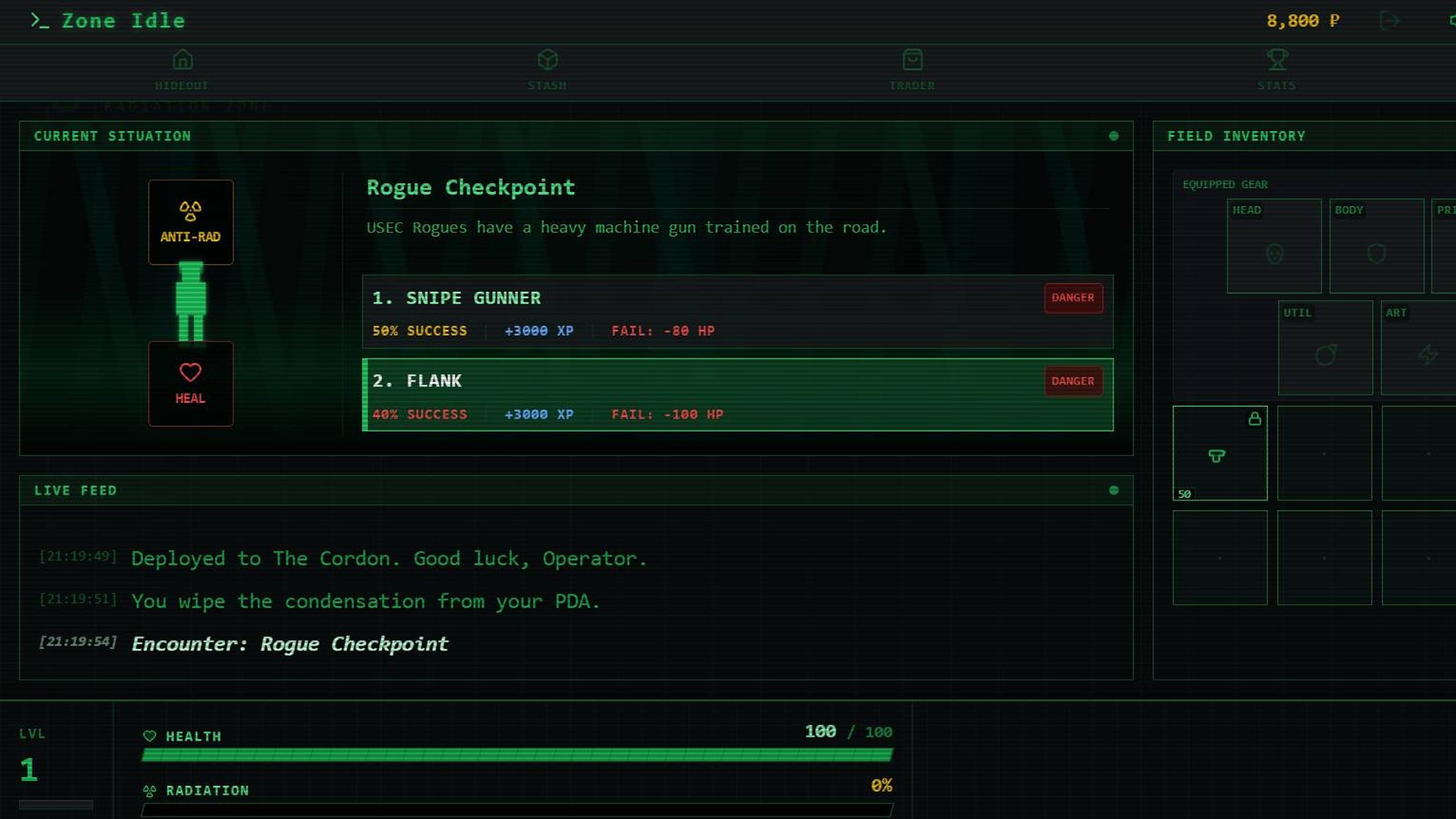Click the Danger badge on Snipe Gunner
Image resolution: width=1456 pixels, height=819 pixels.
[1073, 298]
